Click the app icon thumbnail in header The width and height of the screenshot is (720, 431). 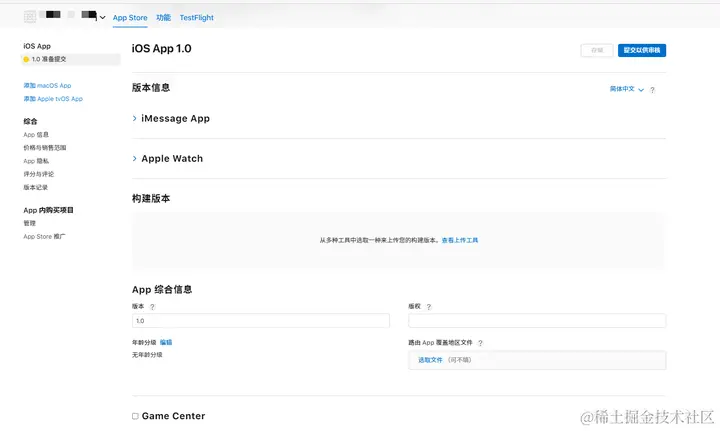(30, 17)
